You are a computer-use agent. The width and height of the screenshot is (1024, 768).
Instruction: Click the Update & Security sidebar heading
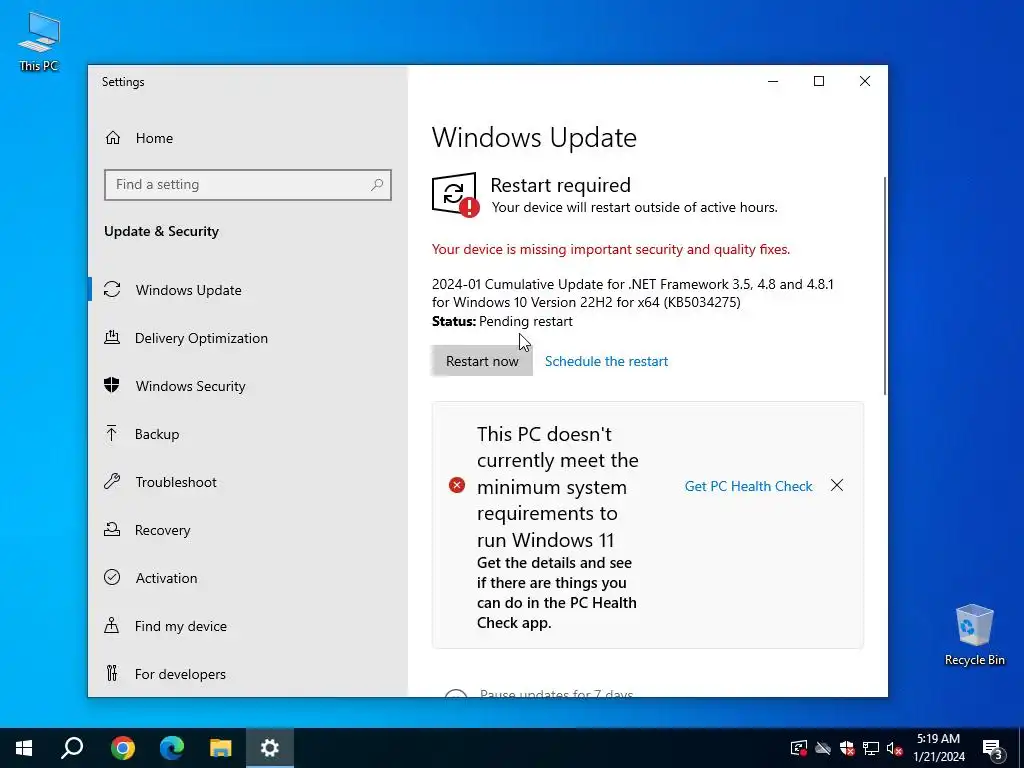click(x=161, y=231)
